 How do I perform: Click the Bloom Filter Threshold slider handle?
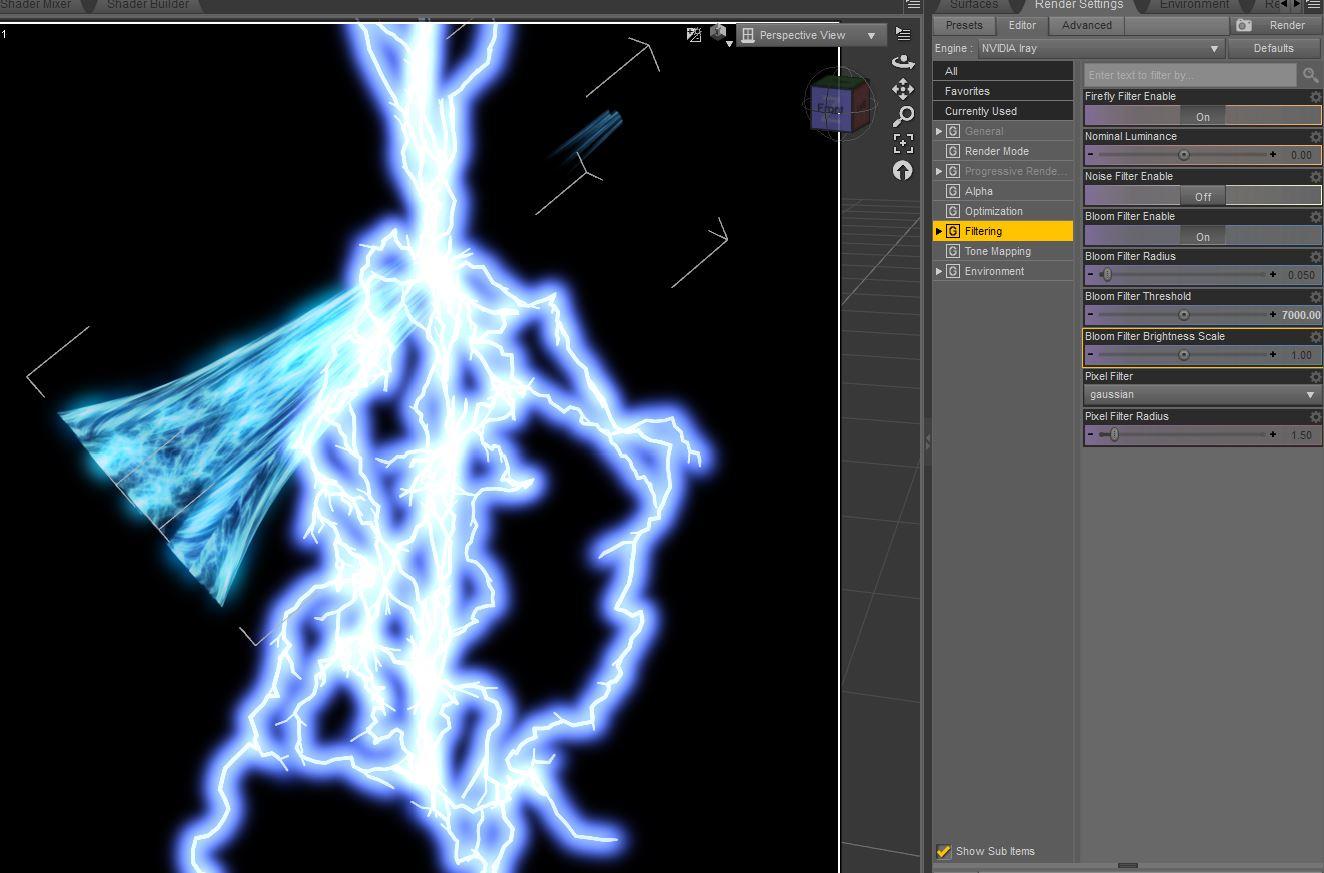coord(1184,315)
